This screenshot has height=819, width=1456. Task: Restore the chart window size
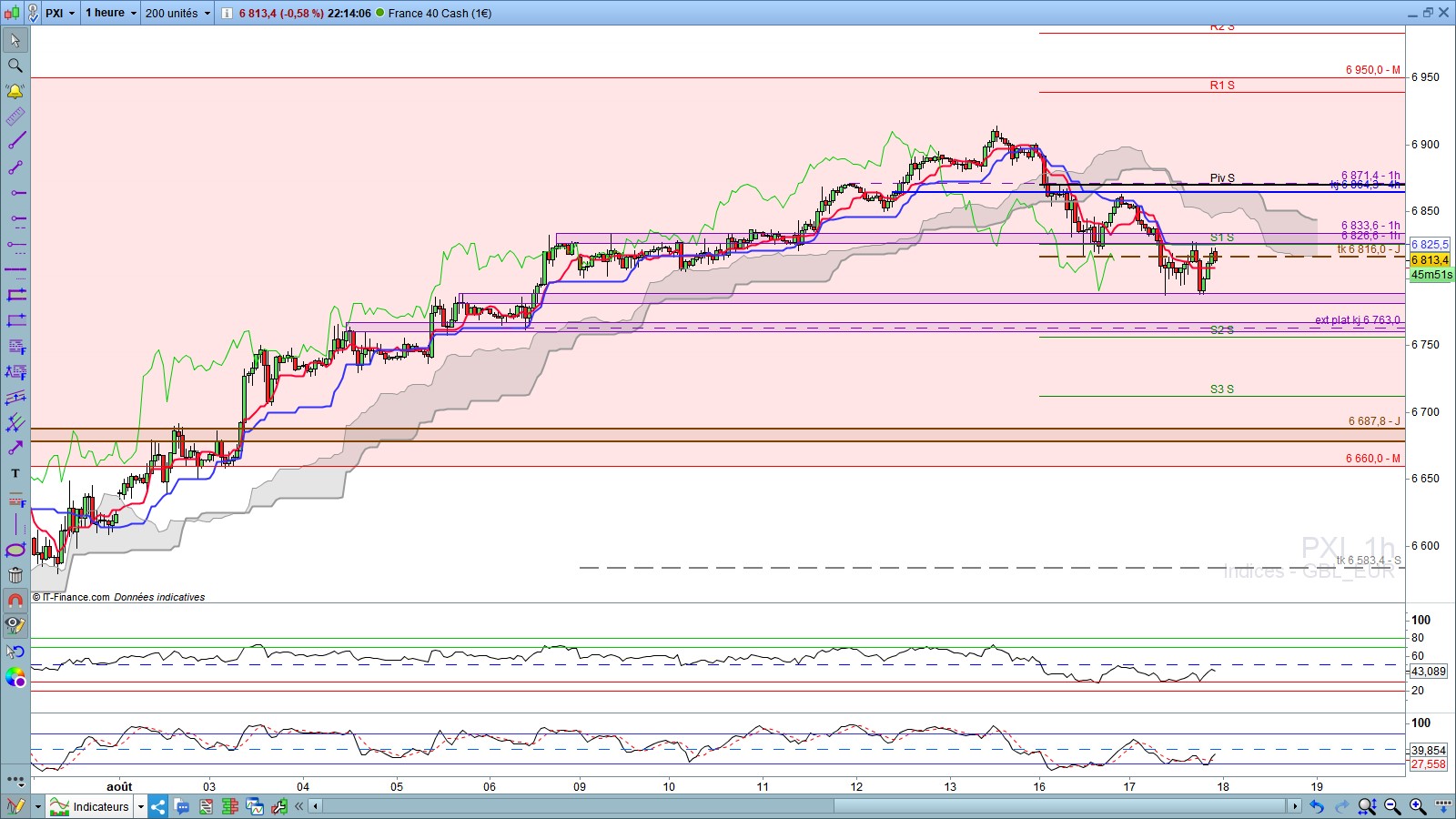click(1428, 13)
